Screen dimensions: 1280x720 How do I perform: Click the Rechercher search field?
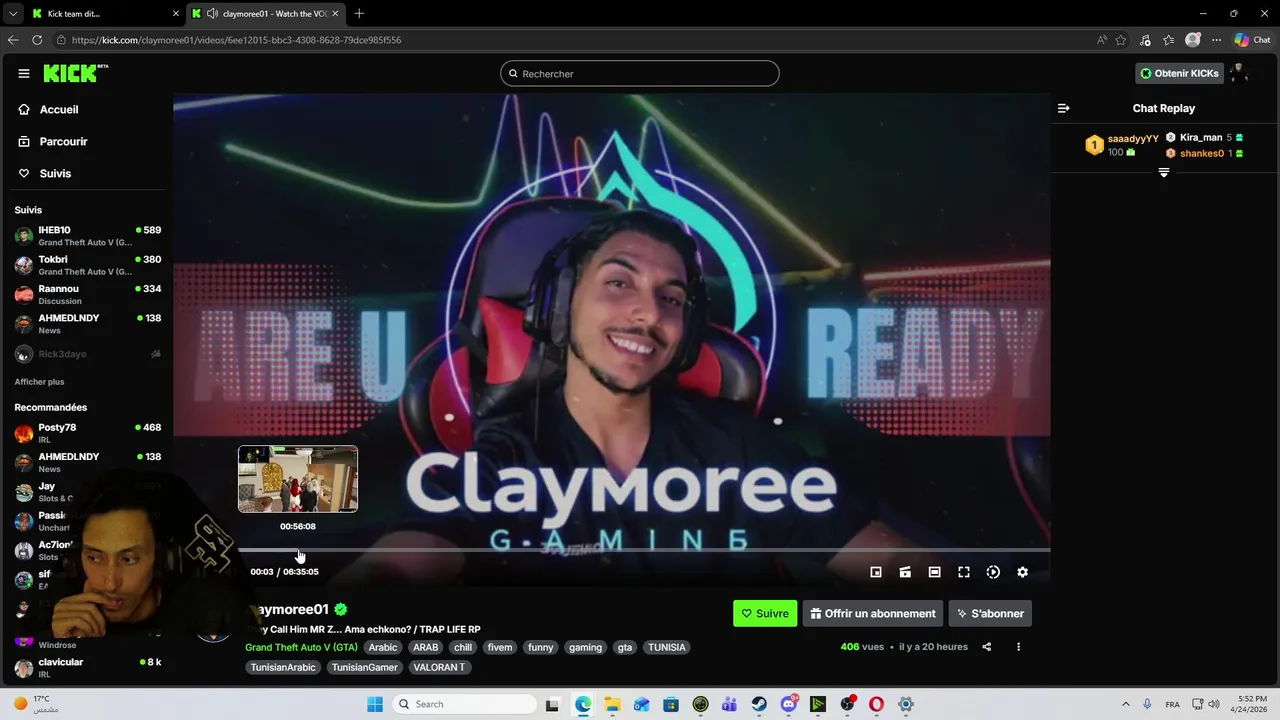[640, 73]
